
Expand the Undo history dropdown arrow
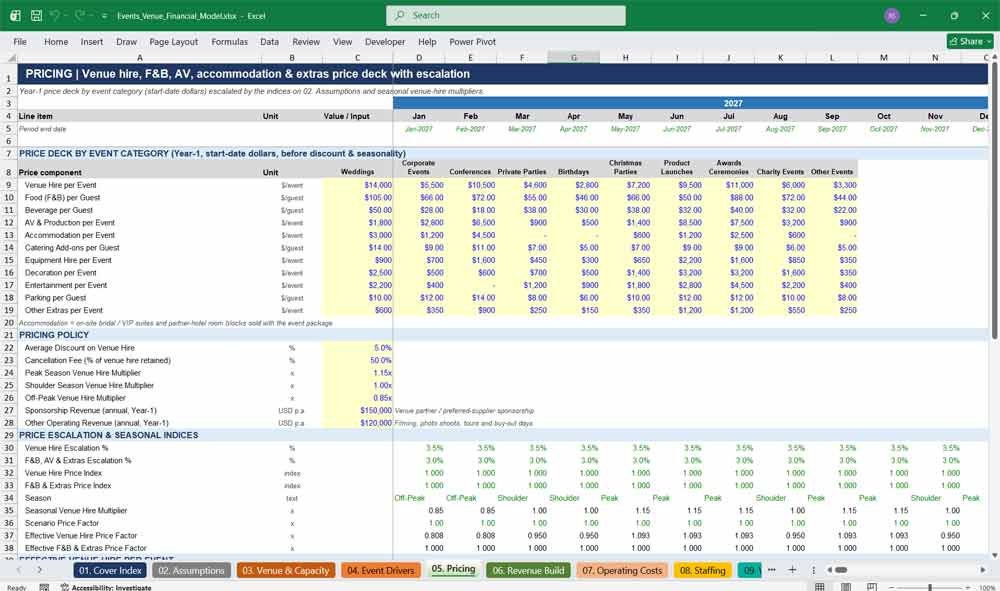(x=68, y=16)
